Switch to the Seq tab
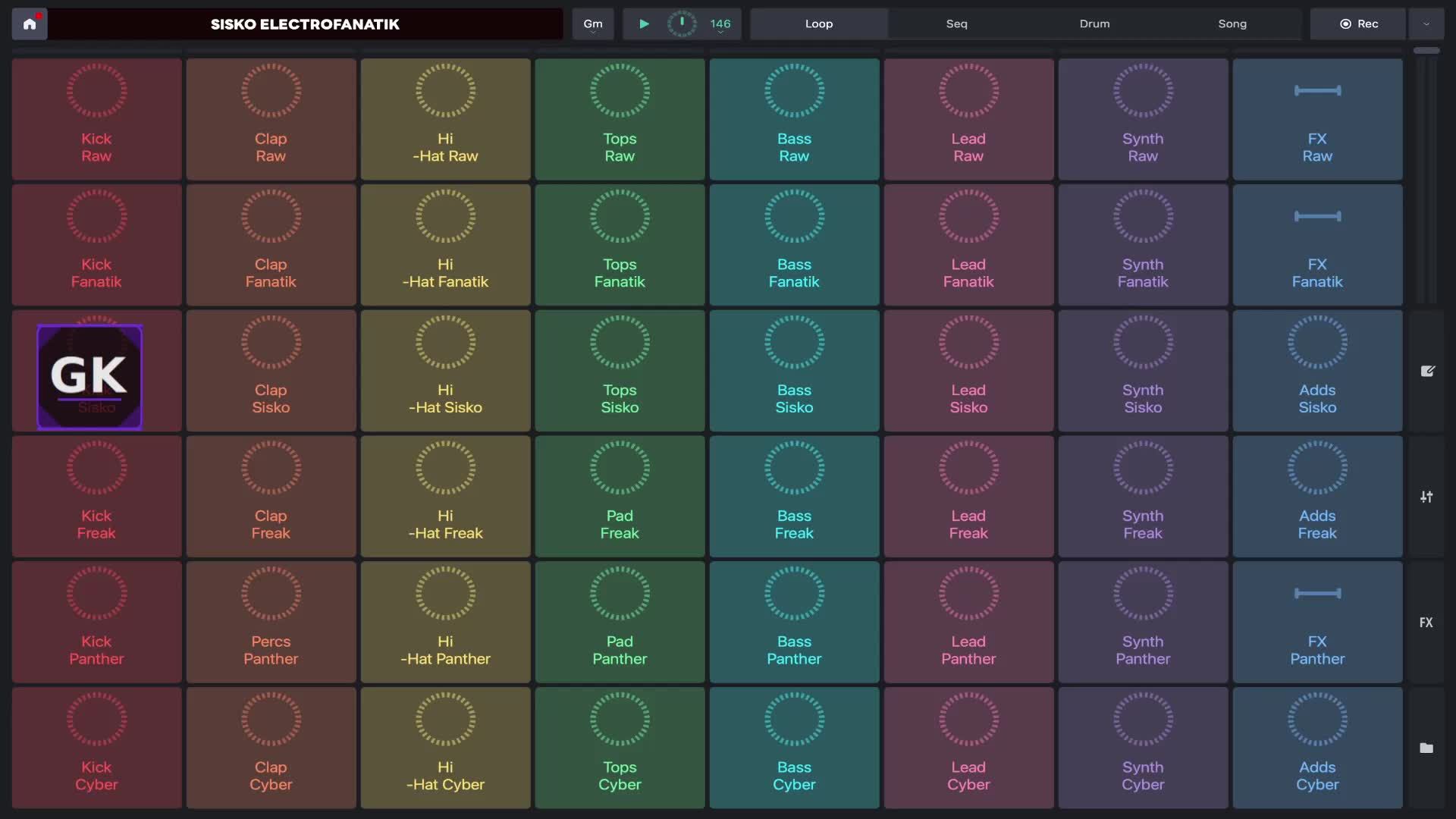 pos(957,24)
